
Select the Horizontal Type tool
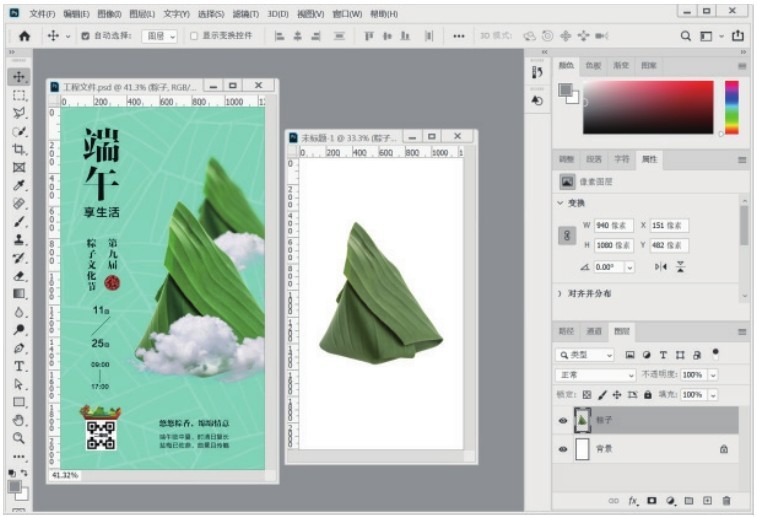click(x=19, y=366)
